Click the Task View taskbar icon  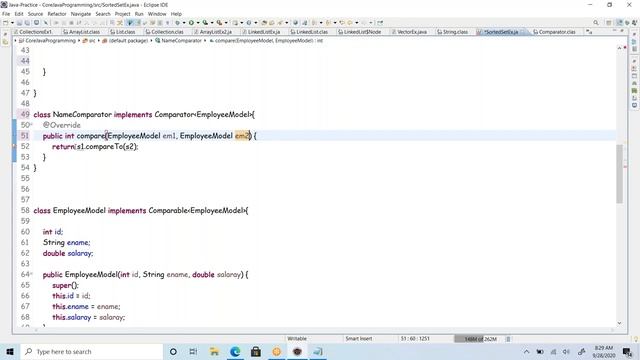click(193, 351)
